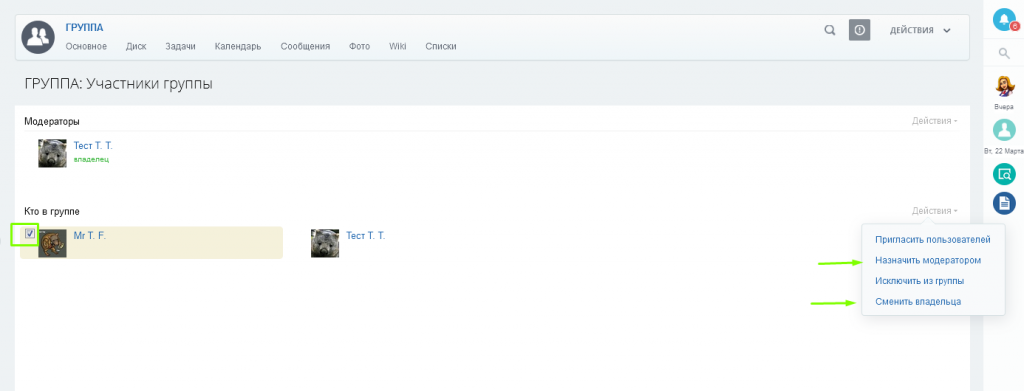Choose 'Назначить модератором' from the menu
This screenshot has width=1024, height=391.
point(928,260)
